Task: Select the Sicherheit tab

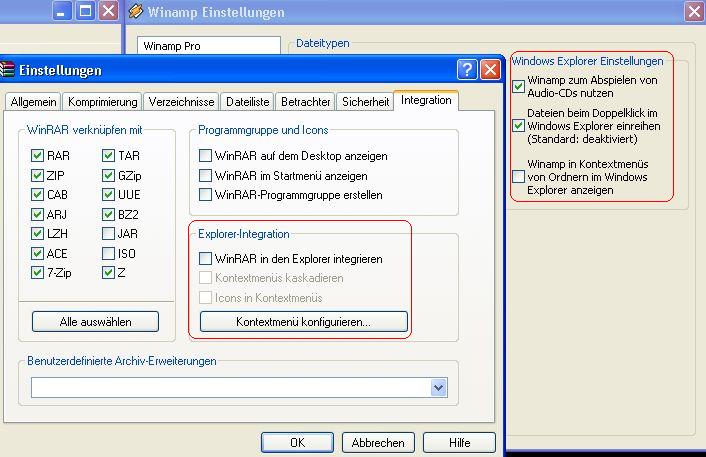Action: tap(365, 102)
